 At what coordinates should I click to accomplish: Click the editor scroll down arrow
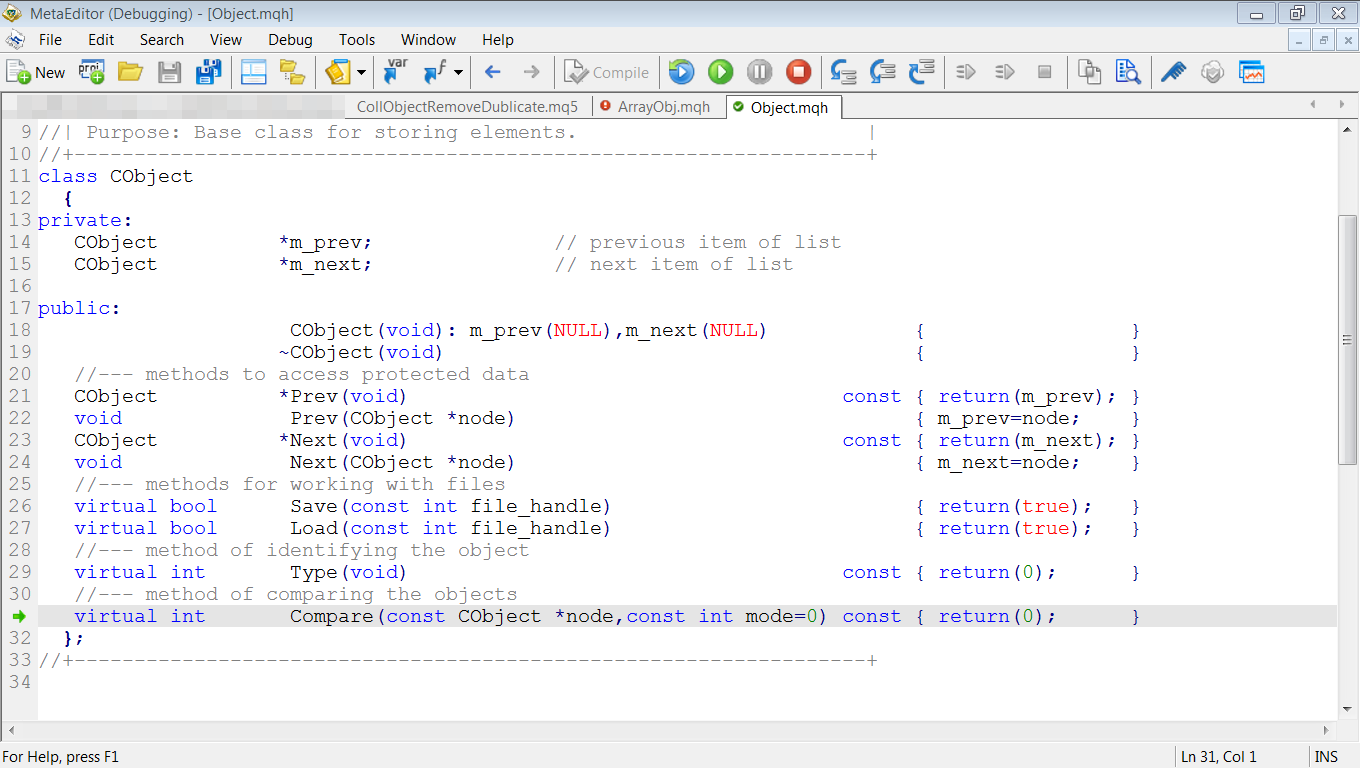[x=1347, y=711]
